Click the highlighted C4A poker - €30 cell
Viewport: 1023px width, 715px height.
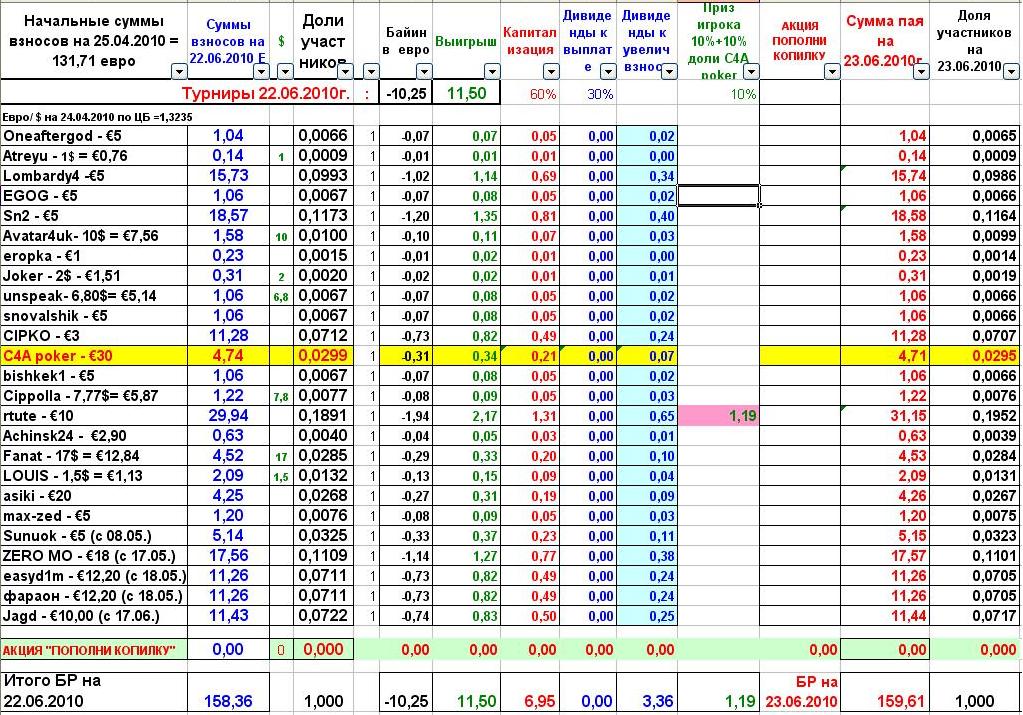94,356
